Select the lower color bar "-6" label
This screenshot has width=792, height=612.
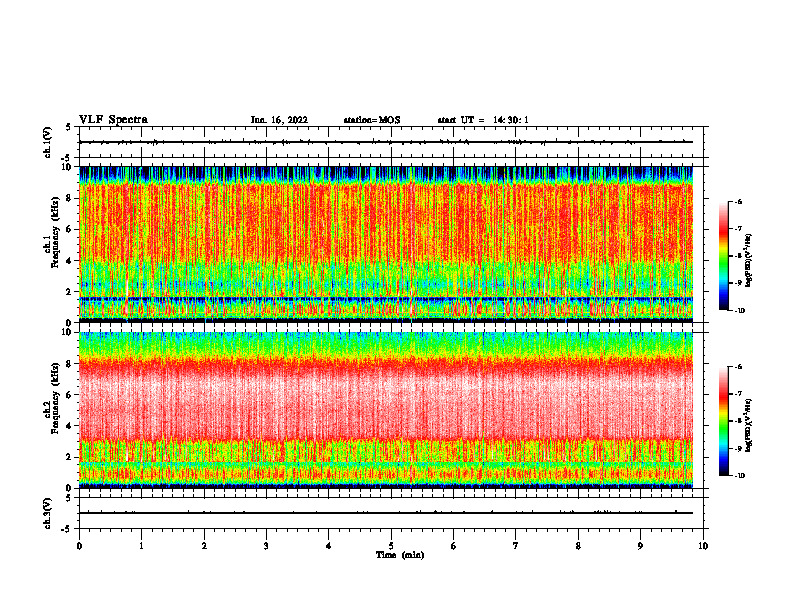click(x=738, y=367)
